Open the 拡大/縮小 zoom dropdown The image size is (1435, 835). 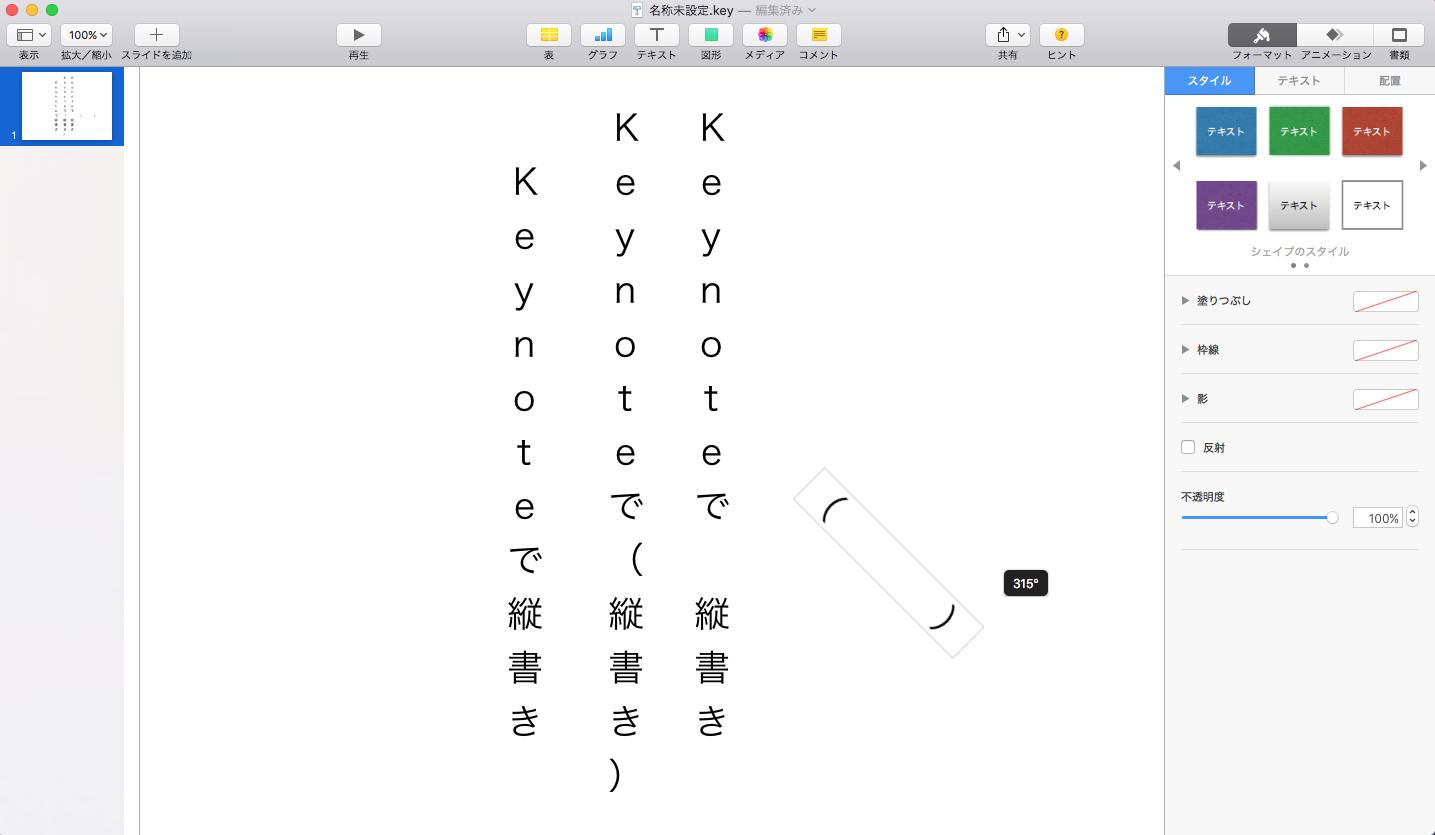point(85,33)
